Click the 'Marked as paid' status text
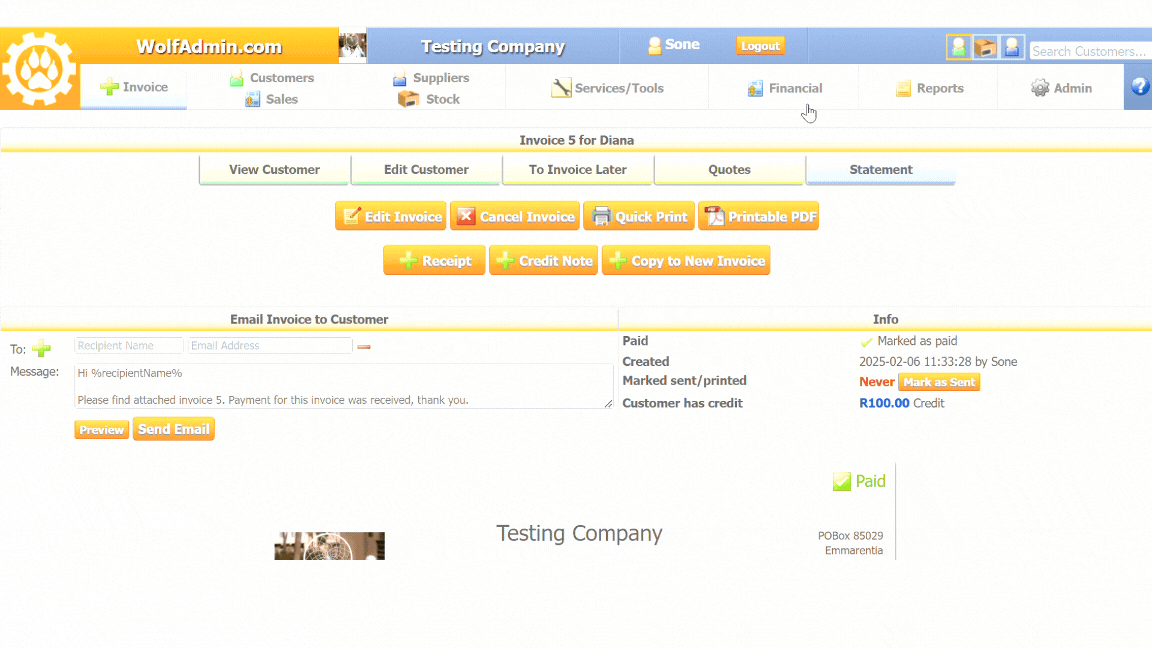 click(917, 341)
